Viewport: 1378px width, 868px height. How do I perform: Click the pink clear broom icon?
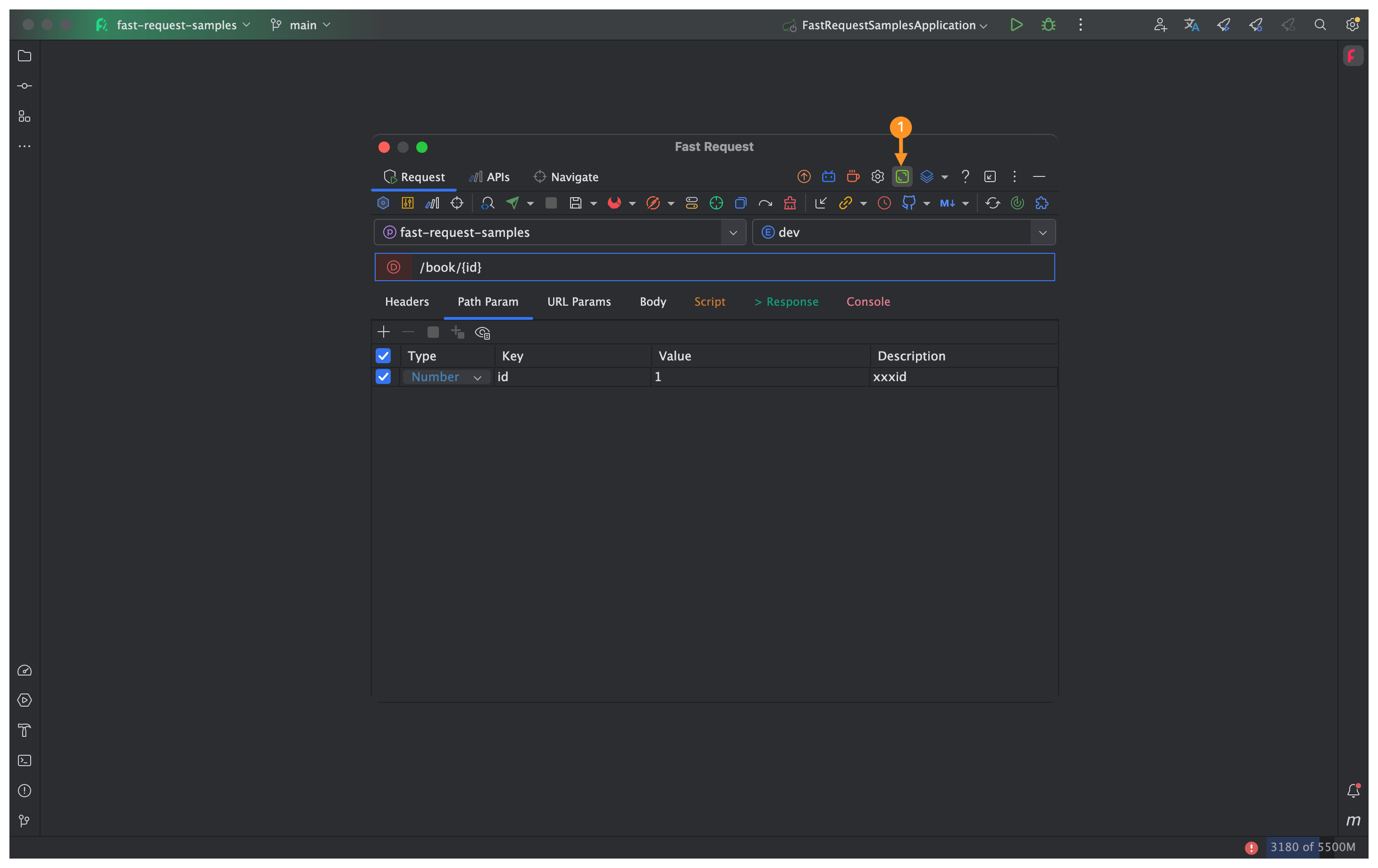(790, 202)
